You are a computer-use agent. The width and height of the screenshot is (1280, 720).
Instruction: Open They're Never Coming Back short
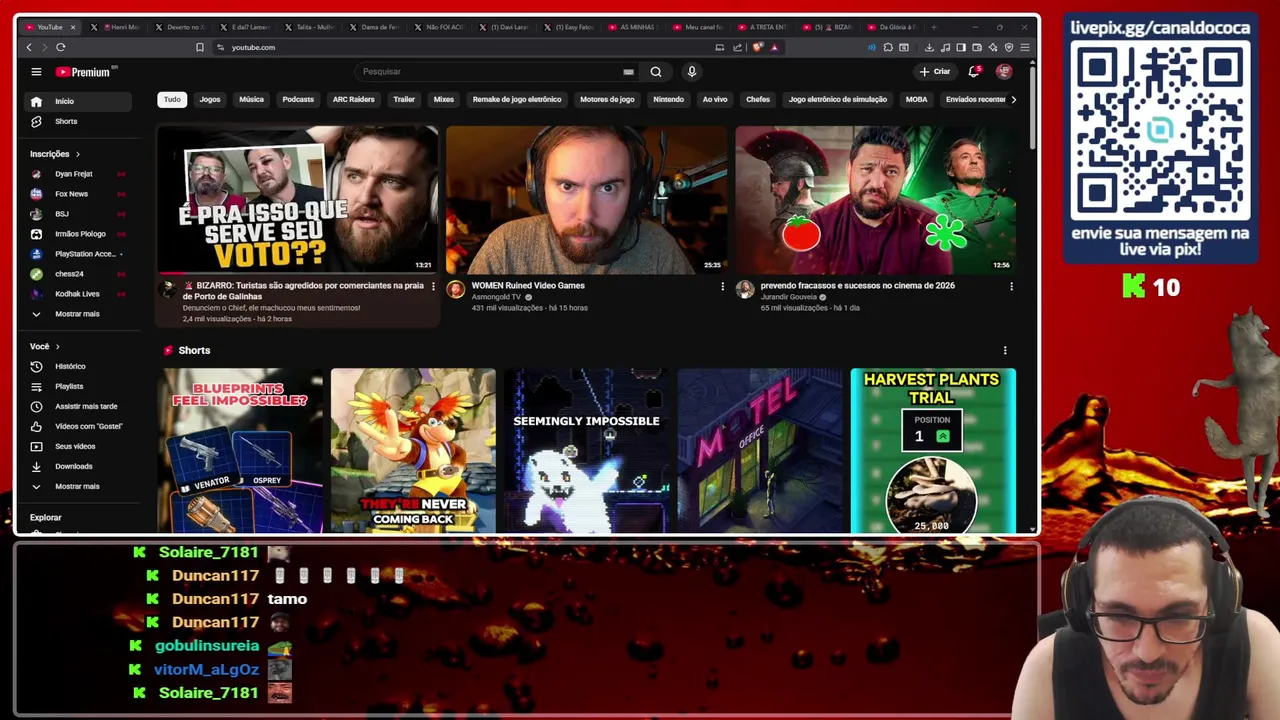[x=413, y=451]
